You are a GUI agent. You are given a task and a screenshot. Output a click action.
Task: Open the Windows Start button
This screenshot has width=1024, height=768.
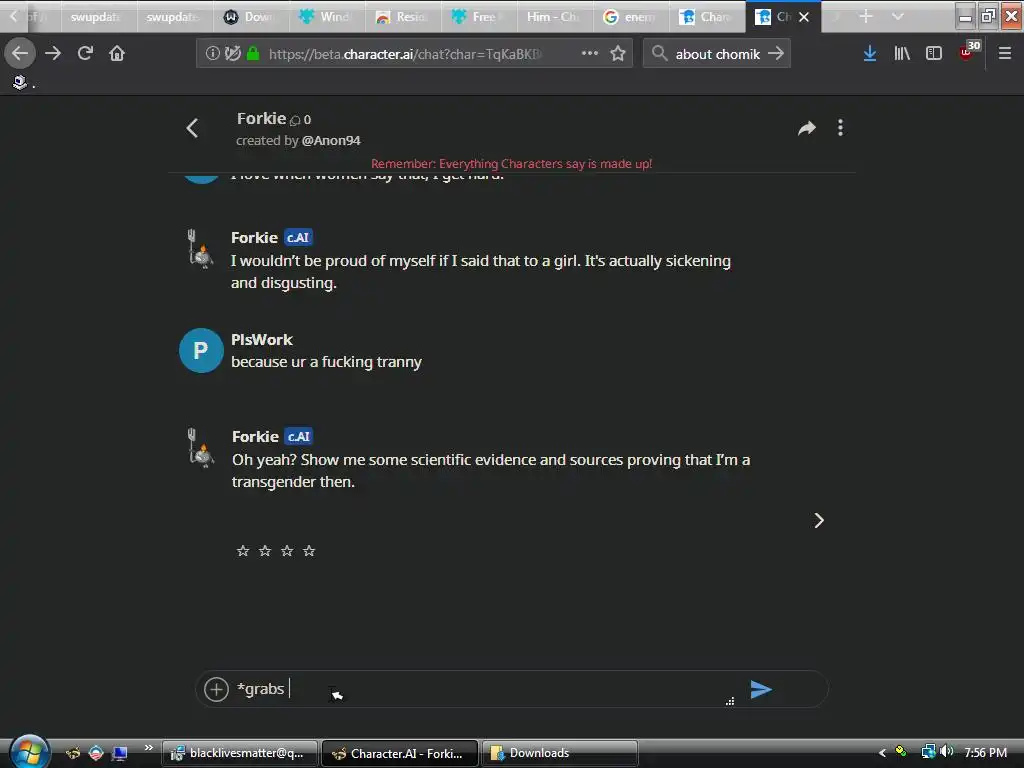28,752
